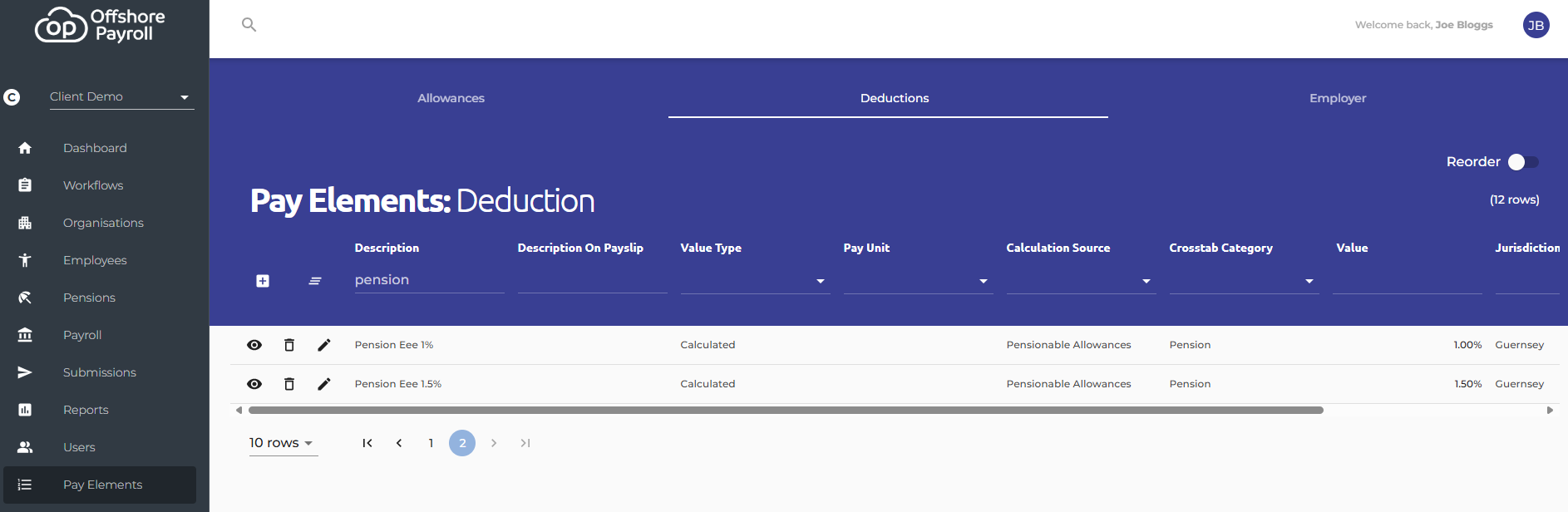The width and height of the screenshot is (1568, 512).
Task: Edit the Pension Eee 1.5% row
Action: click(x=324, y=384)
